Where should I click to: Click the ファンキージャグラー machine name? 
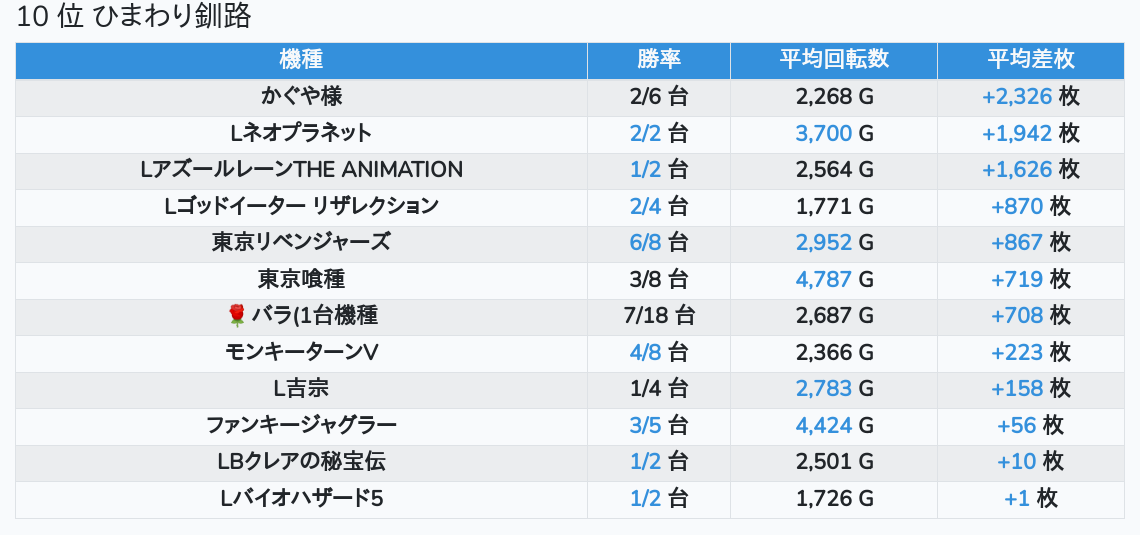point(301,425)
